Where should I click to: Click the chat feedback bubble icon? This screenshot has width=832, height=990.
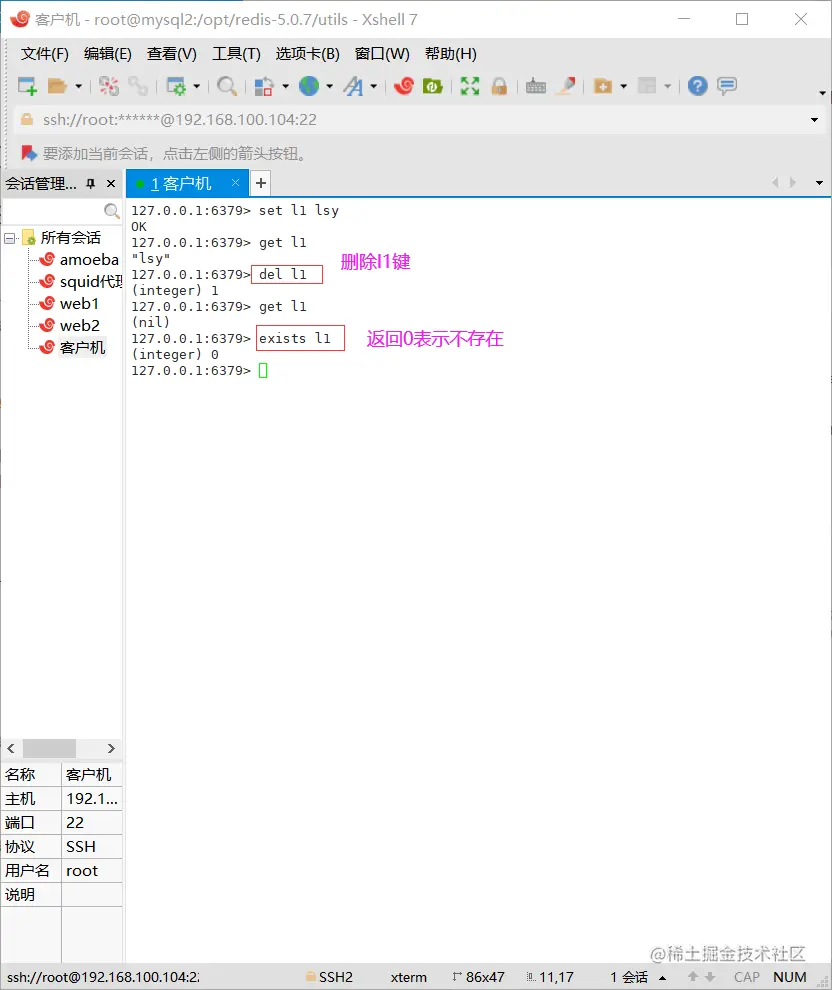click(x=727, y=86)
